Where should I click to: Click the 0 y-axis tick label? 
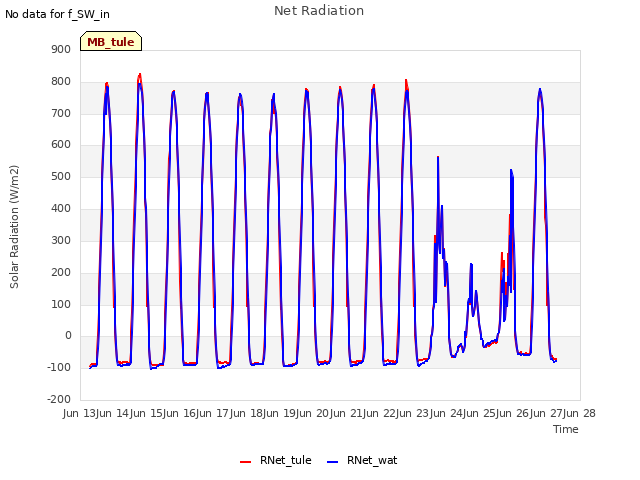[68, 336]
